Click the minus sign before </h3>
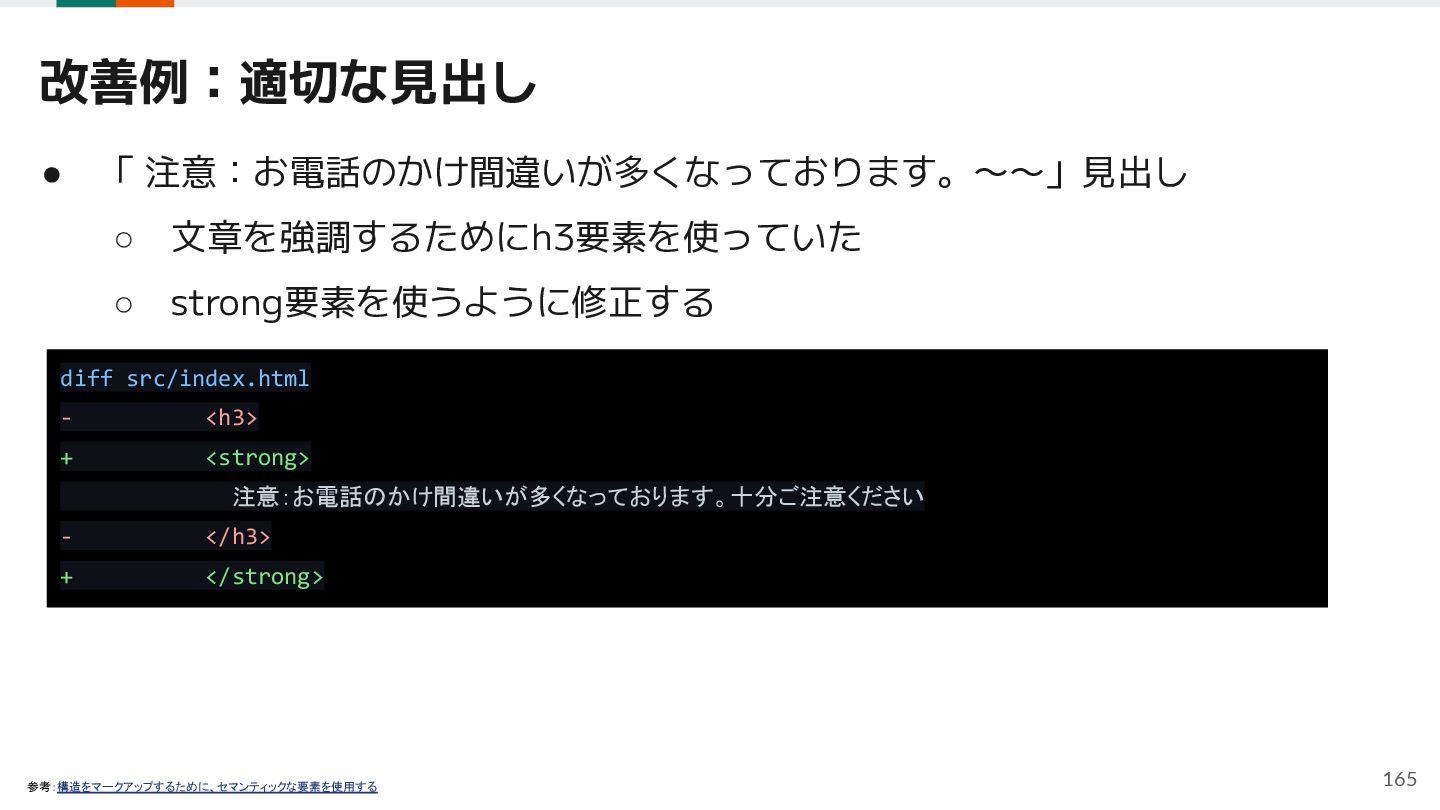Screen dimensions: 1440x810 tap(67, 537)
